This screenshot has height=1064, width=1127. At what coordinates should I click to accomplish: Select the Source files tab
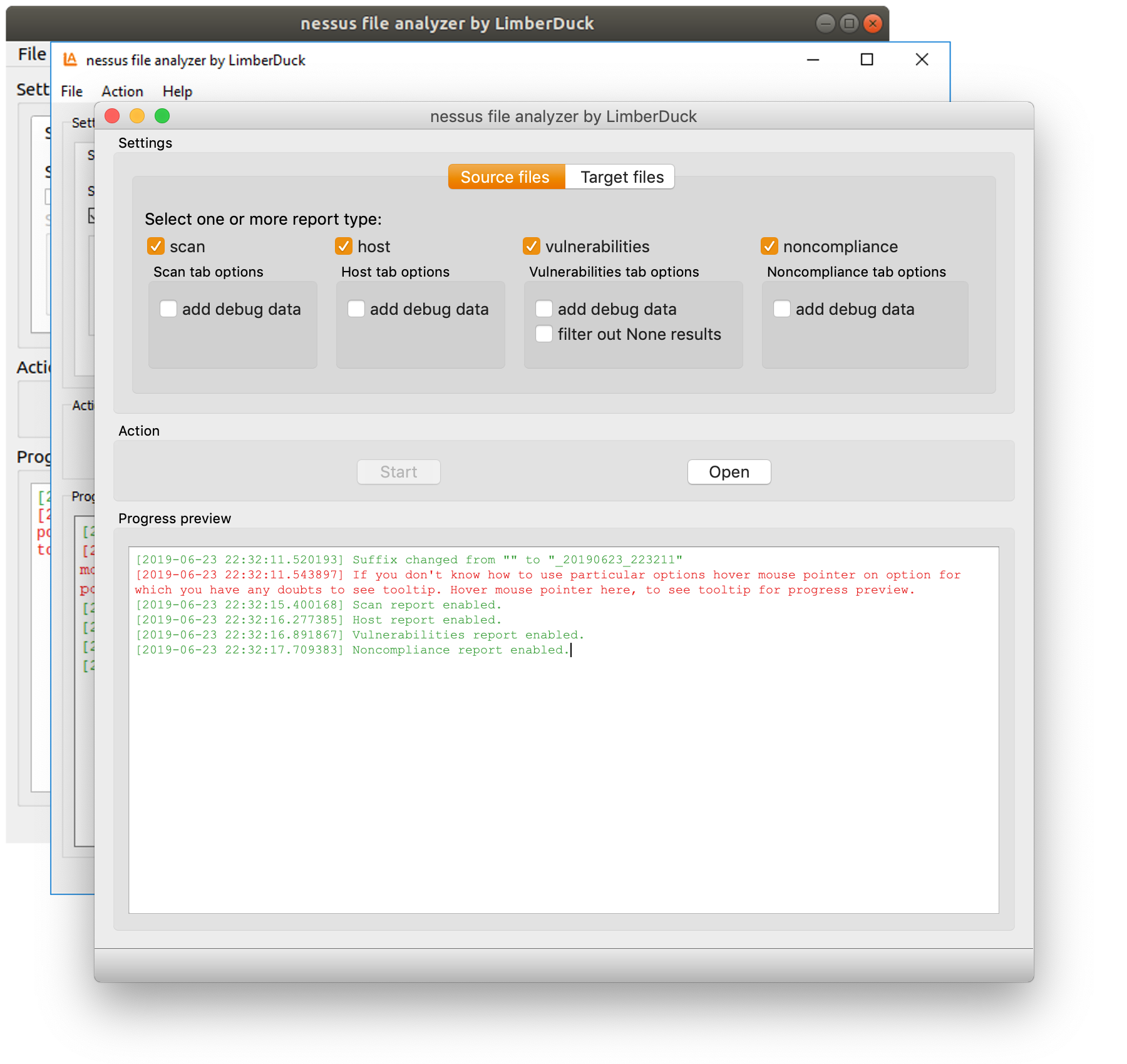[x=506, y=177]
